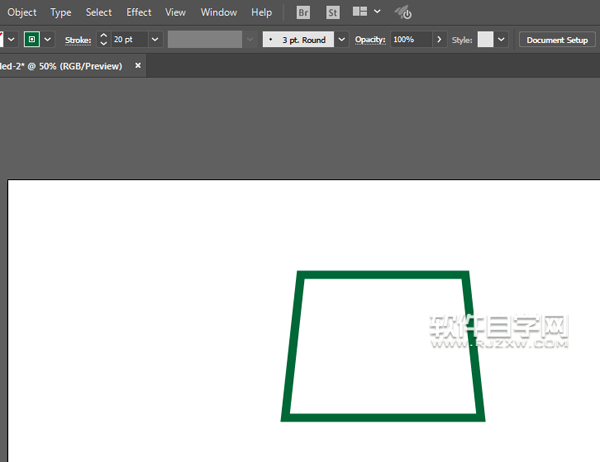This screenshot has height=462, width=600.
Task: Open Adobe Stock via the St icon
Action: tap(333, 13)
